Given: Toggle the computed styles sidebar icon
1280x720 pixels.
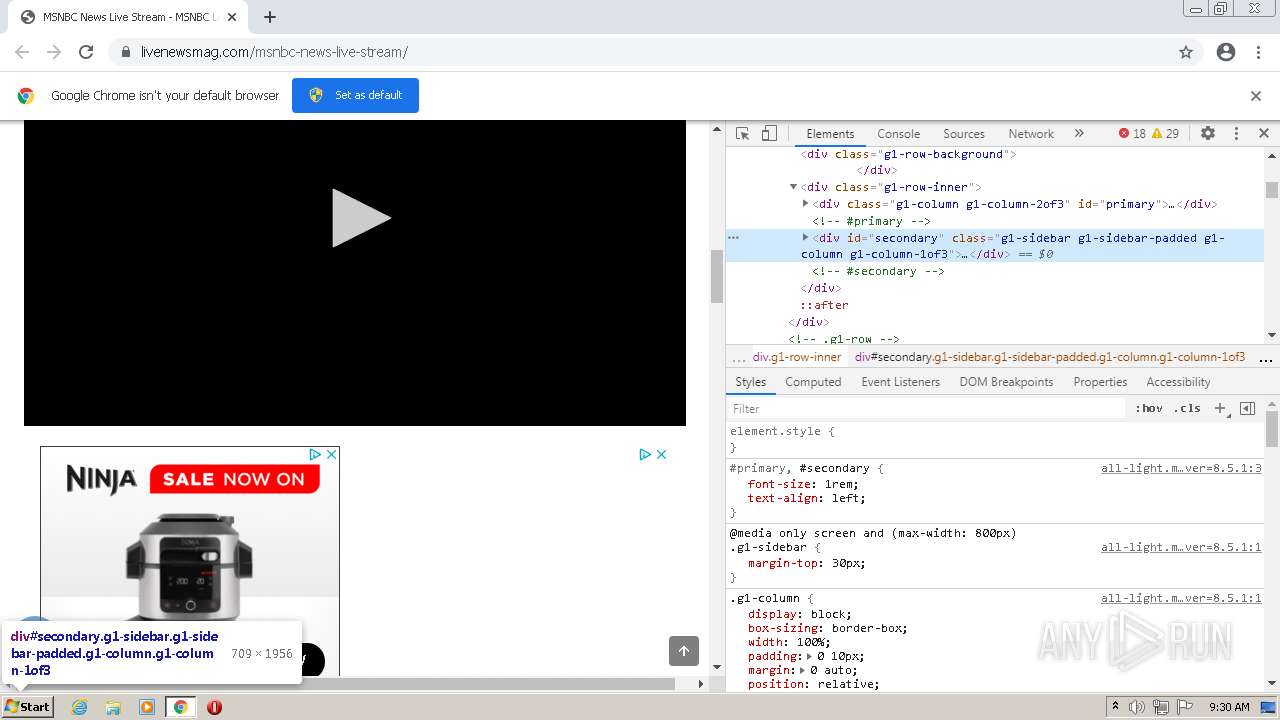Looking at the screenshot, I should tap(1247, 408).
